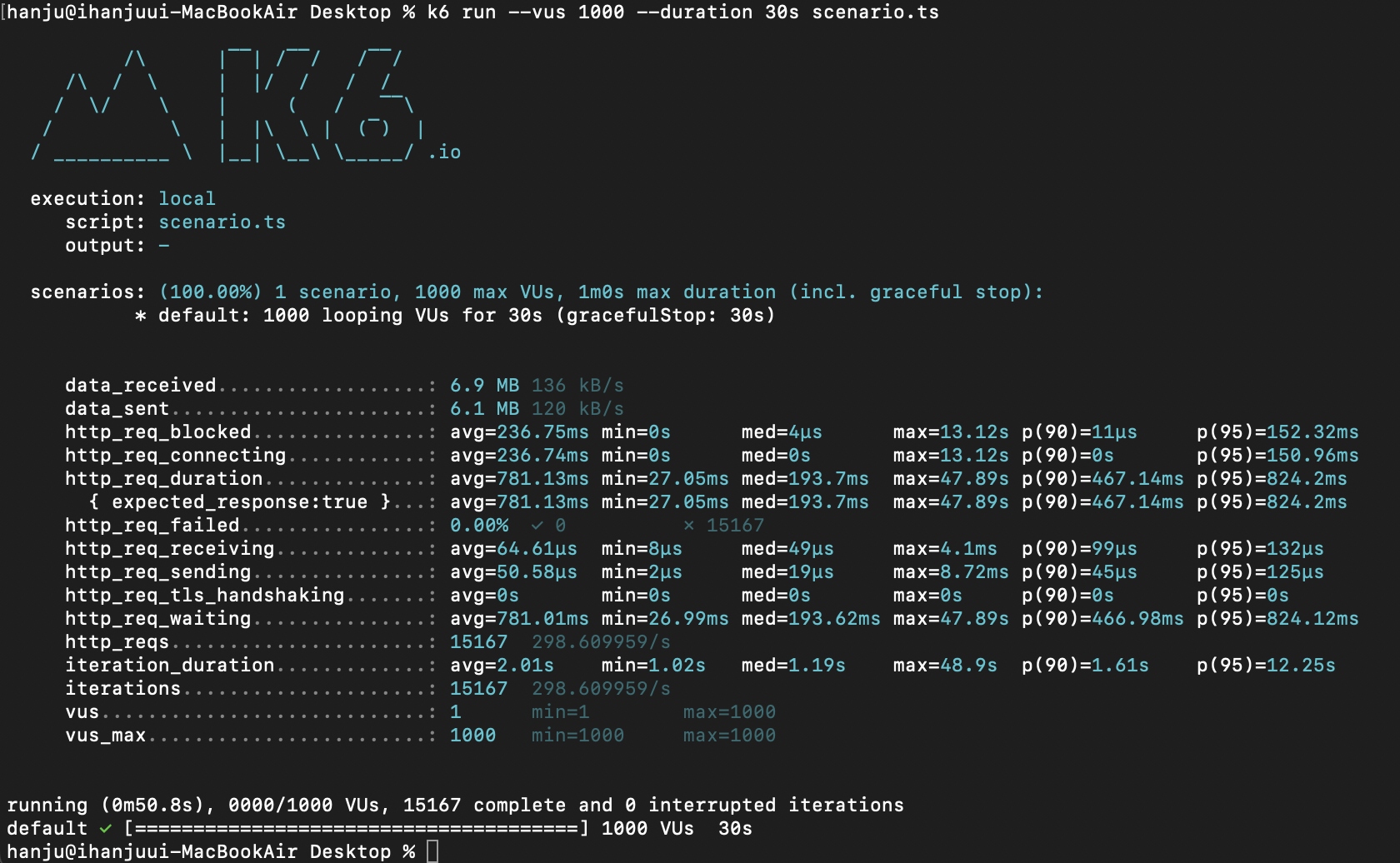1400x863 pixels.
Task: Click the terminal cursor at the prompt
Action: pos(432,851)
